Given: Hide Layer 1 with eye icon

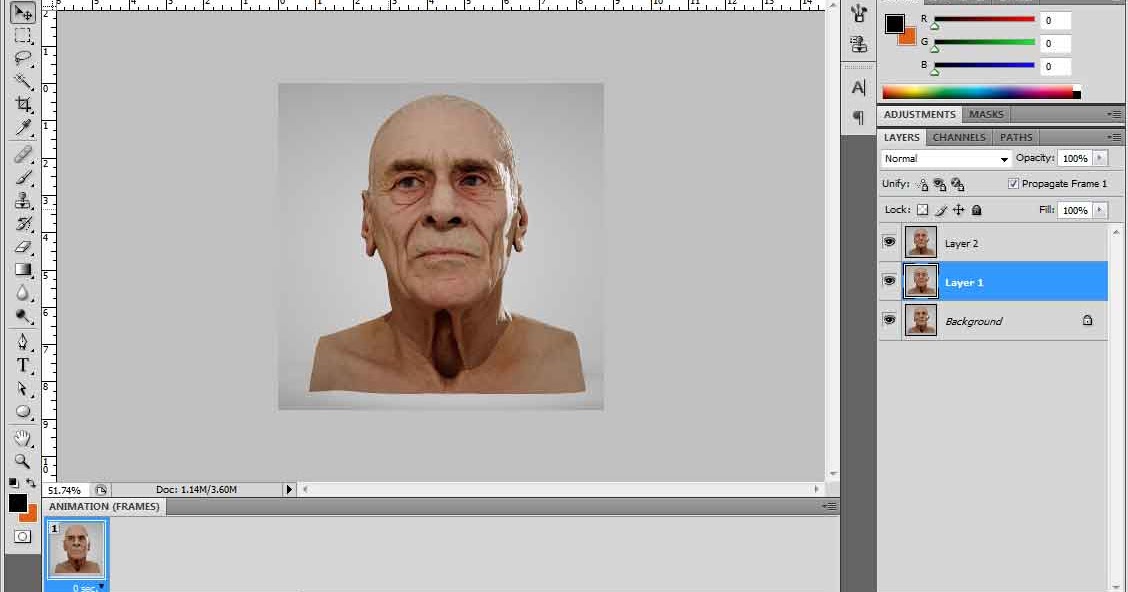Looking at the screenshot, I should 890,281.
